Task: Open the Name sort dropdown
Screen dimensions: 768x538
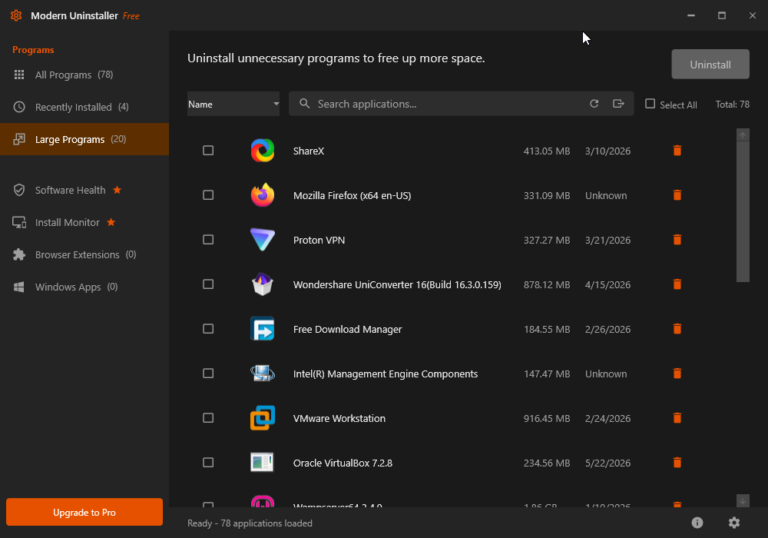Action: [233, 104]
